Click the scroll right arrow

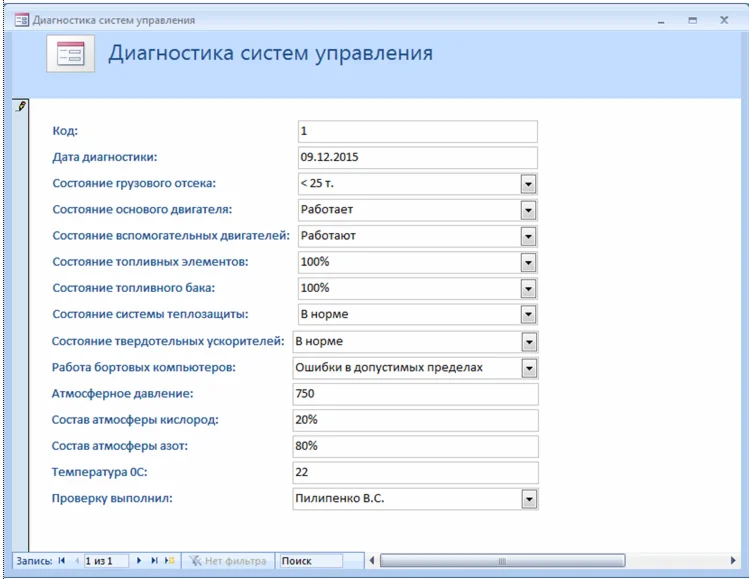735,561
